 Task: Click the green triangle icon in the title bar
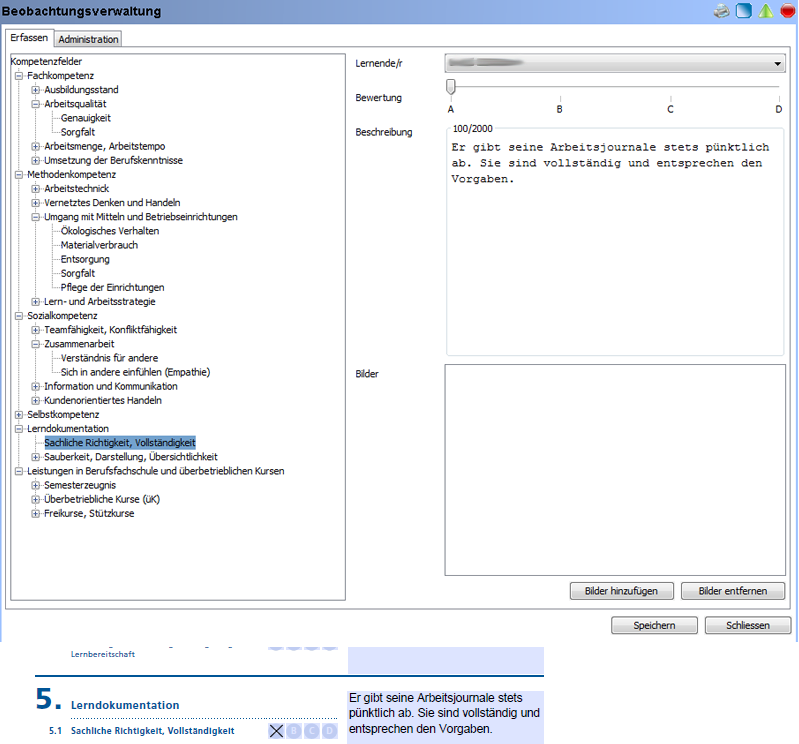pos(766,11)
